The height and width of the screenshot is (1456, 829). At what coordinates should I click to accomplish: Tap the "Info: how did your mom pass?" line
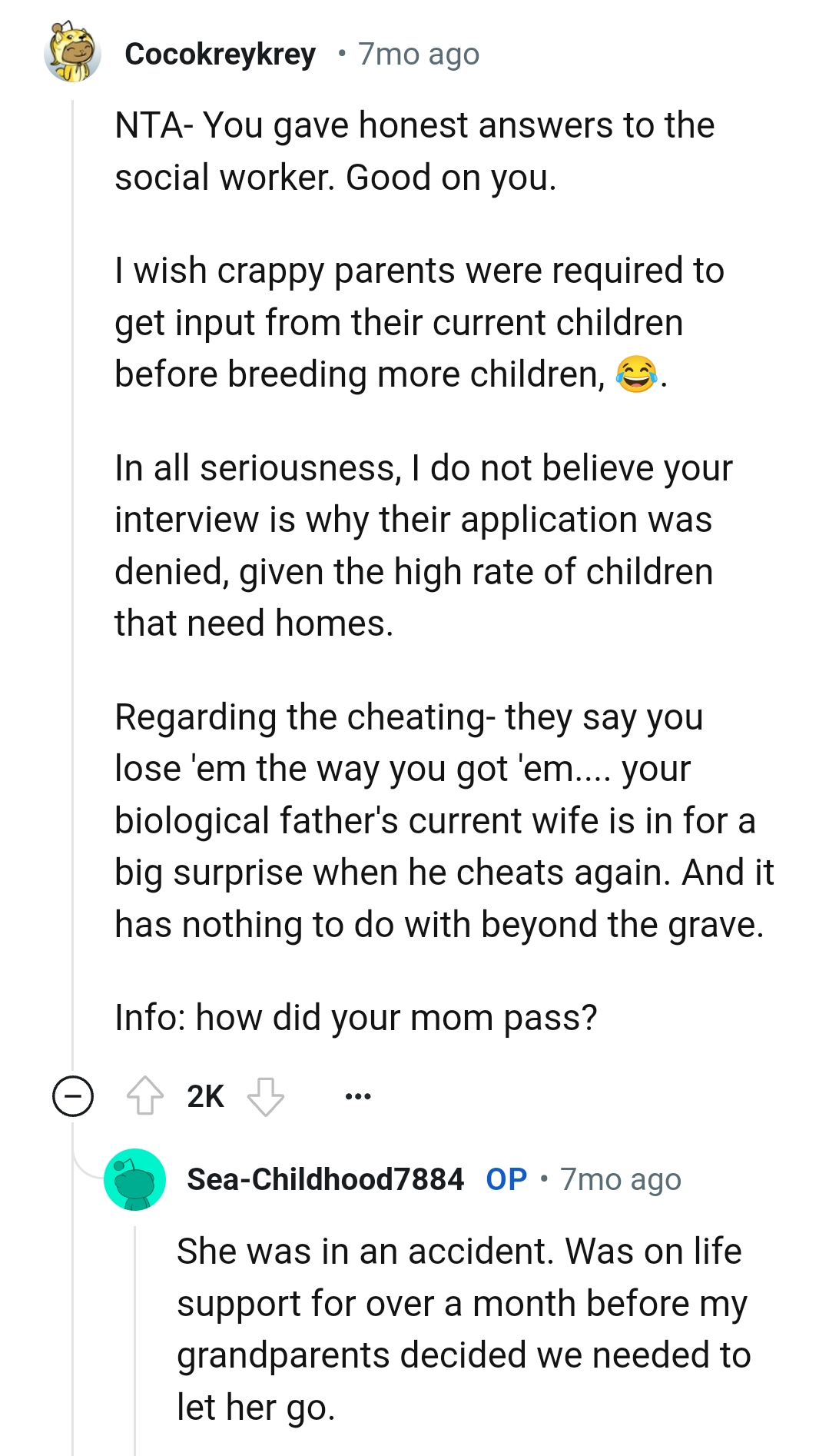tap(356, 1018)
